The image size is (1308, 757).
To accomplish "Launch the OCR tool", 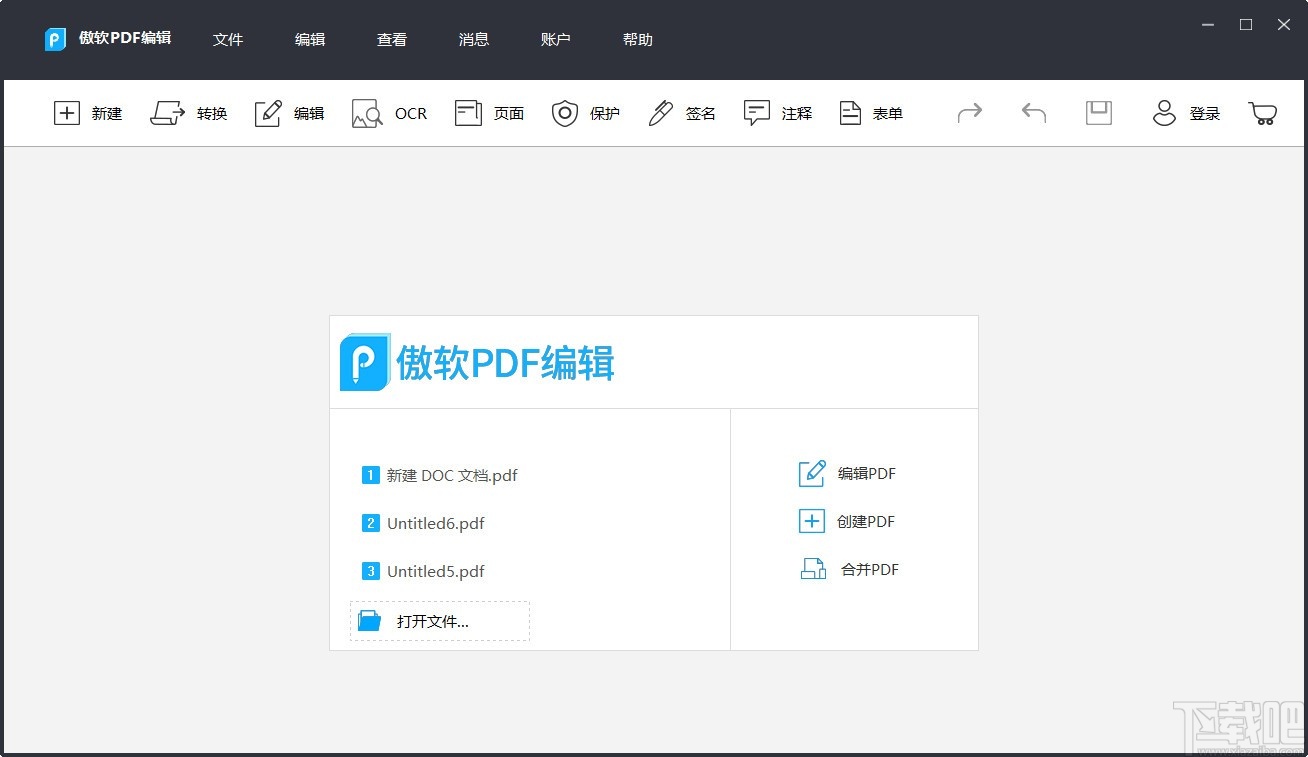I will point(389,113).
